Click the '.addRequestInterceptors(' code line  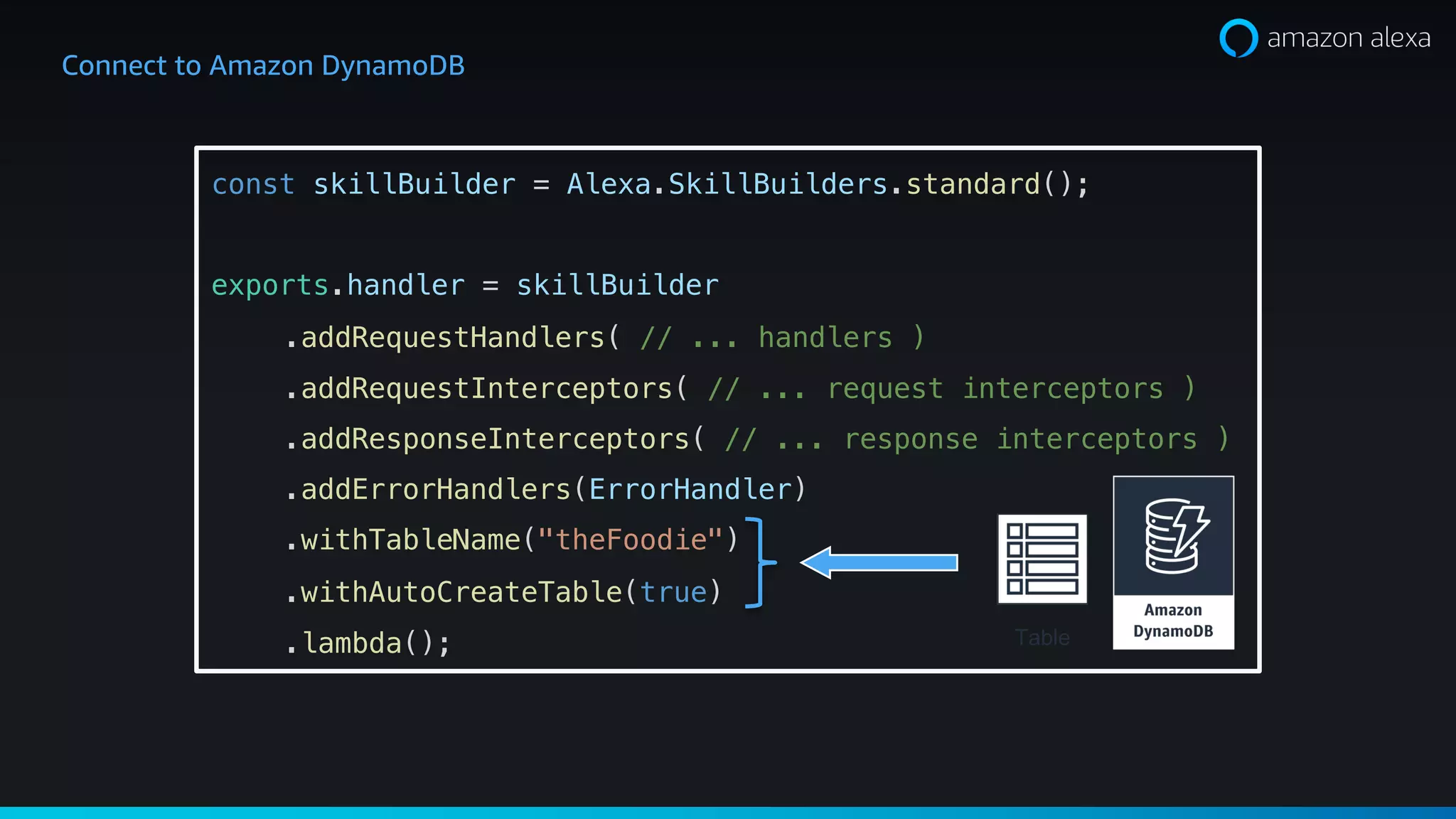(x=740, y=388)
